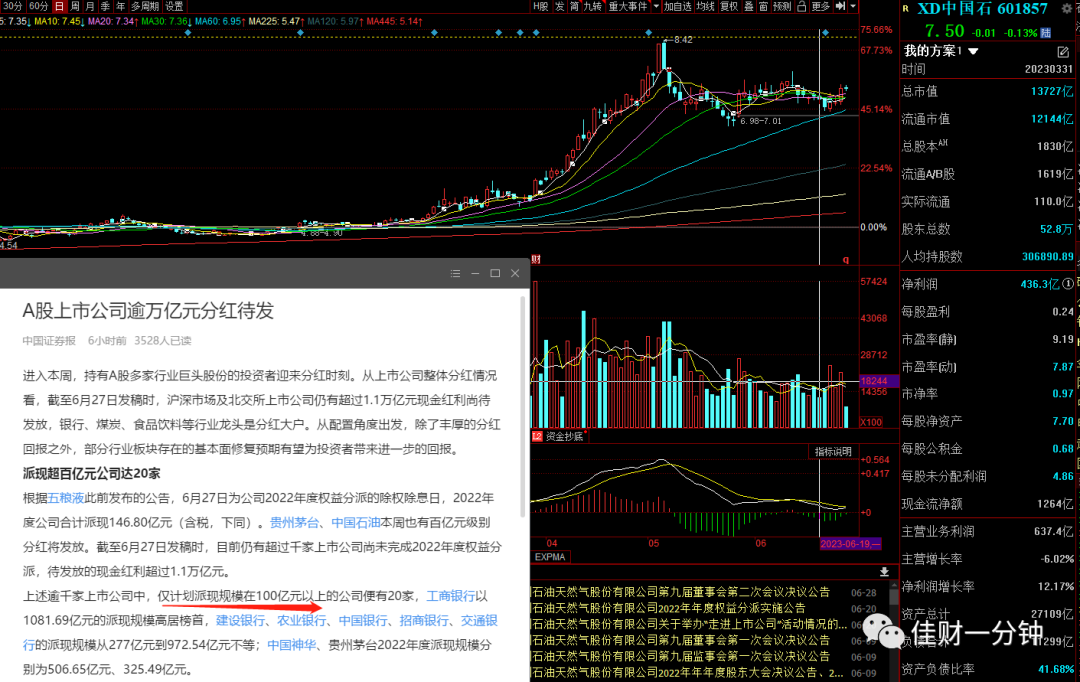
Task: Click the 发 toolbar button
Action: pos(559,6)
